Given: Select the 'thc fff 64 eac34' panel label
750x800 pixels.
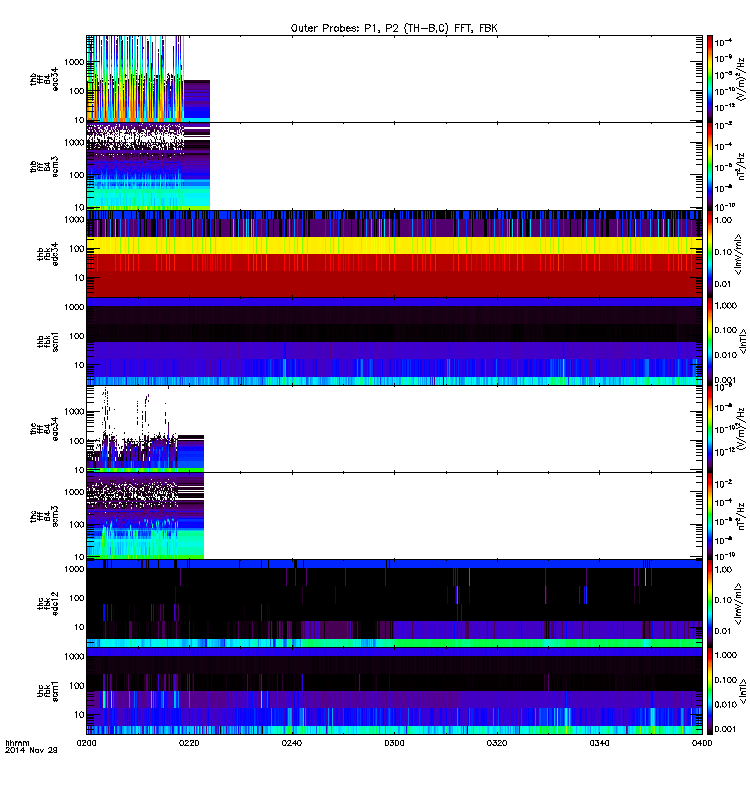Looking at the screenshot, I should (x=44, y=429).
